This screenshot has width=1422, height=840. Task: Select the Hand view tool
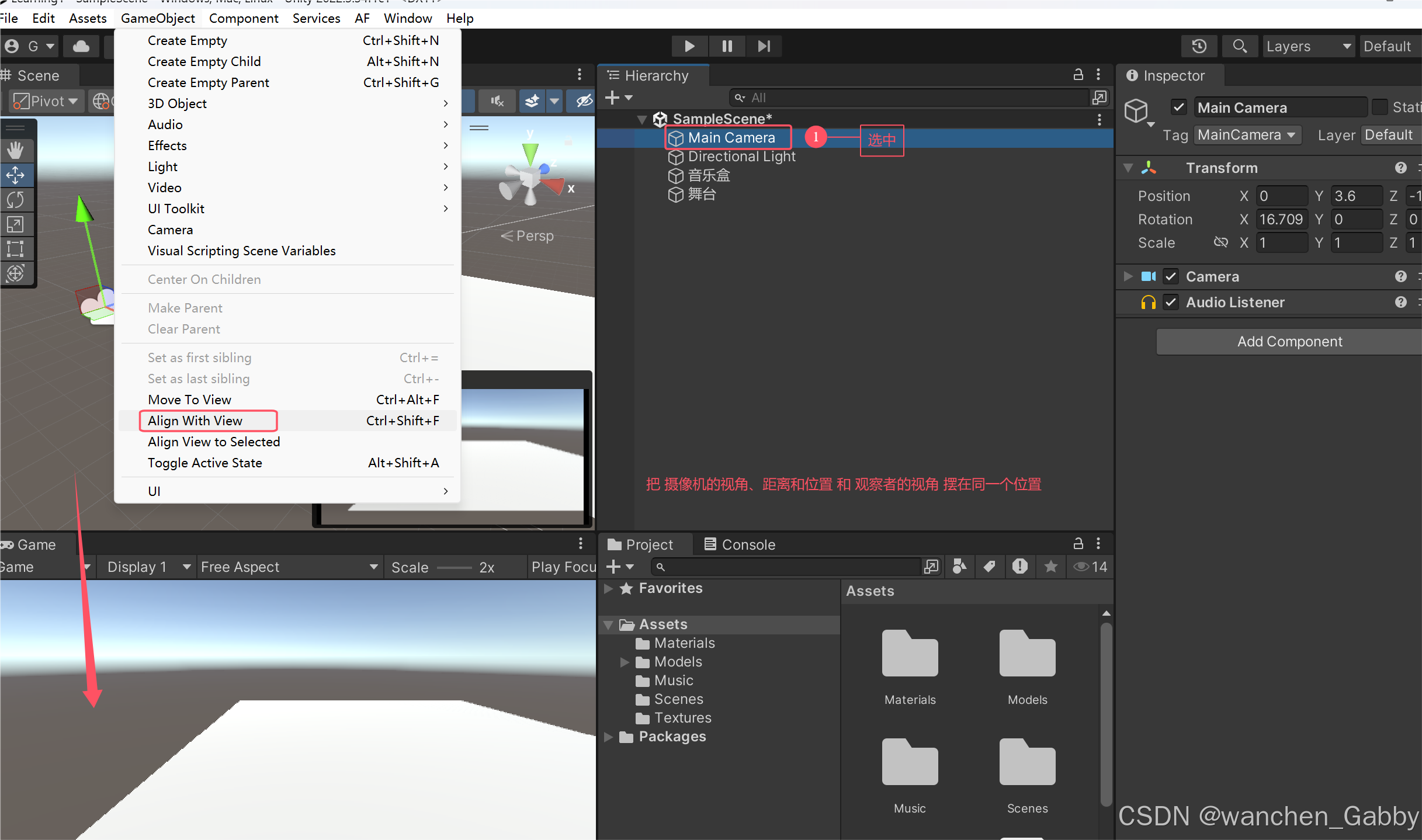tap(15, 150)
